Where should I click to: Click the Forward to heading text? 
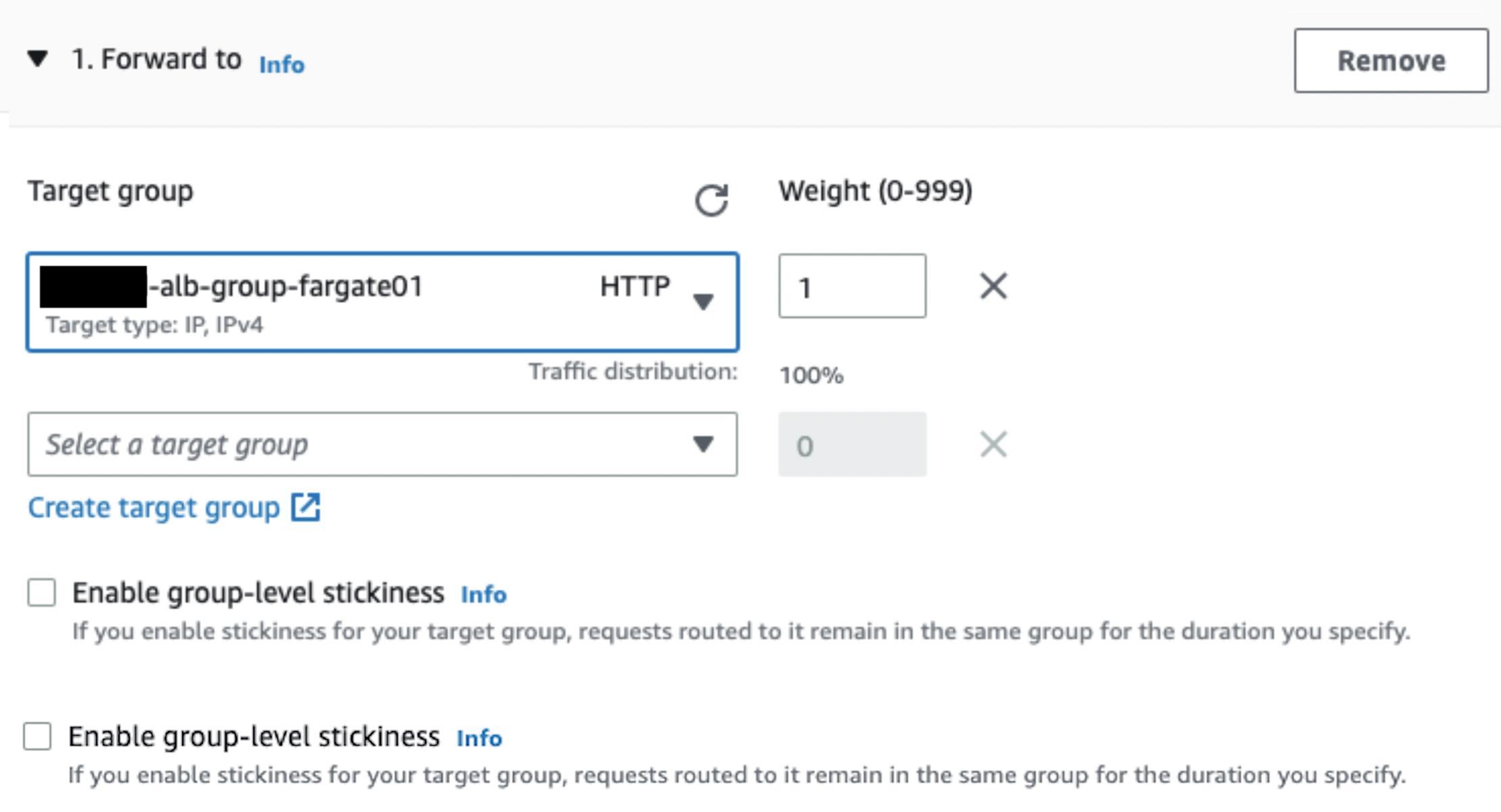point(156,60)
